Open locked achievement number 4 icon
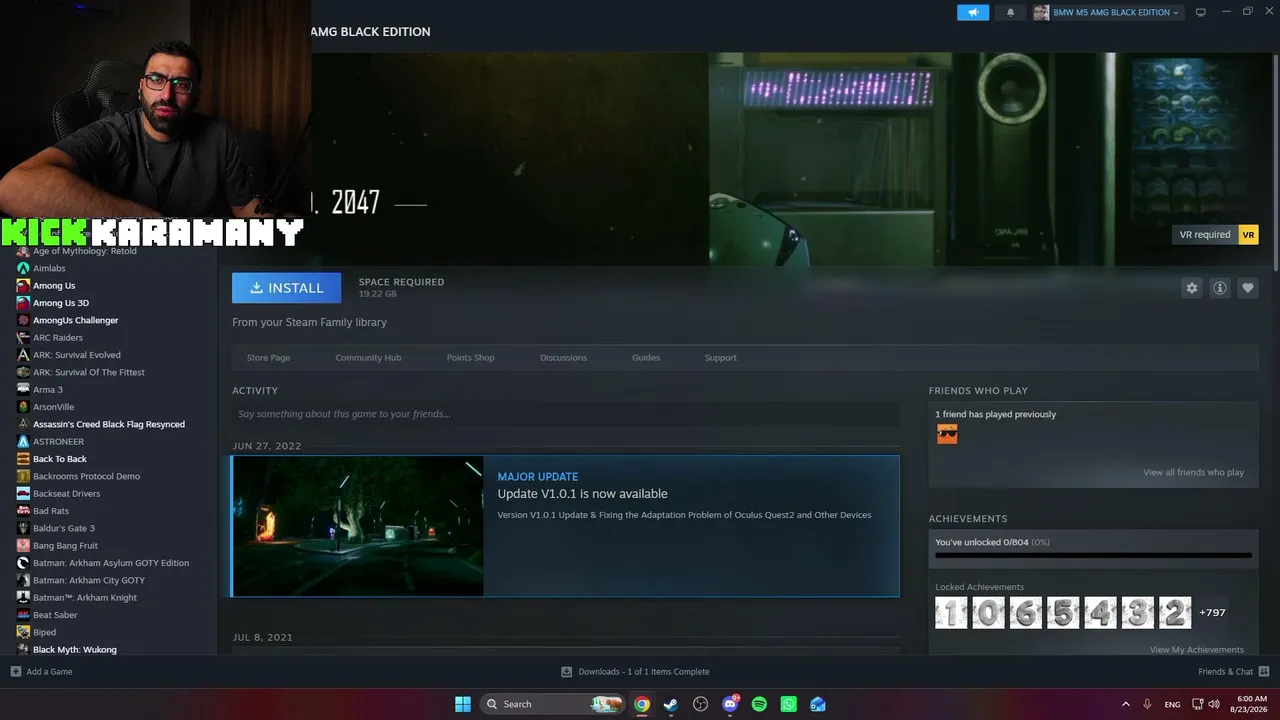The width and height of the screenshot is (1280, 720). [1100, 613]
